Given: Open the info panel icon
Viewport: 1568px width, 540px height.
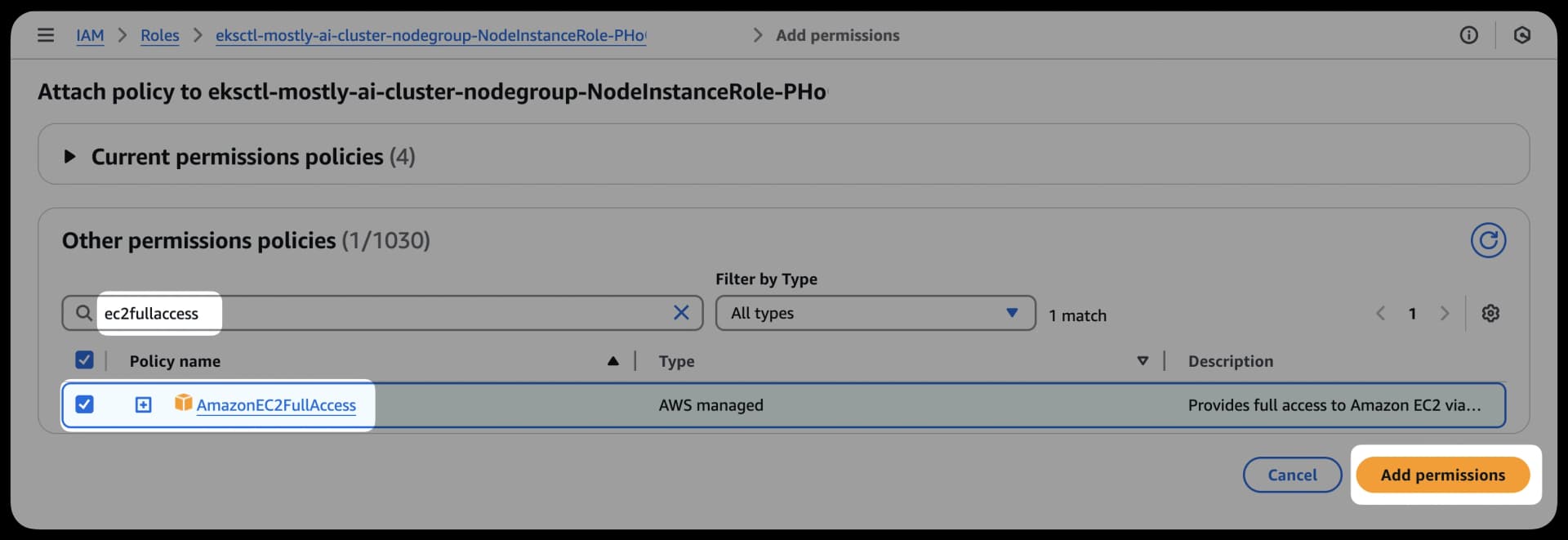Looking at the screenshot, I should [1468, 35].
